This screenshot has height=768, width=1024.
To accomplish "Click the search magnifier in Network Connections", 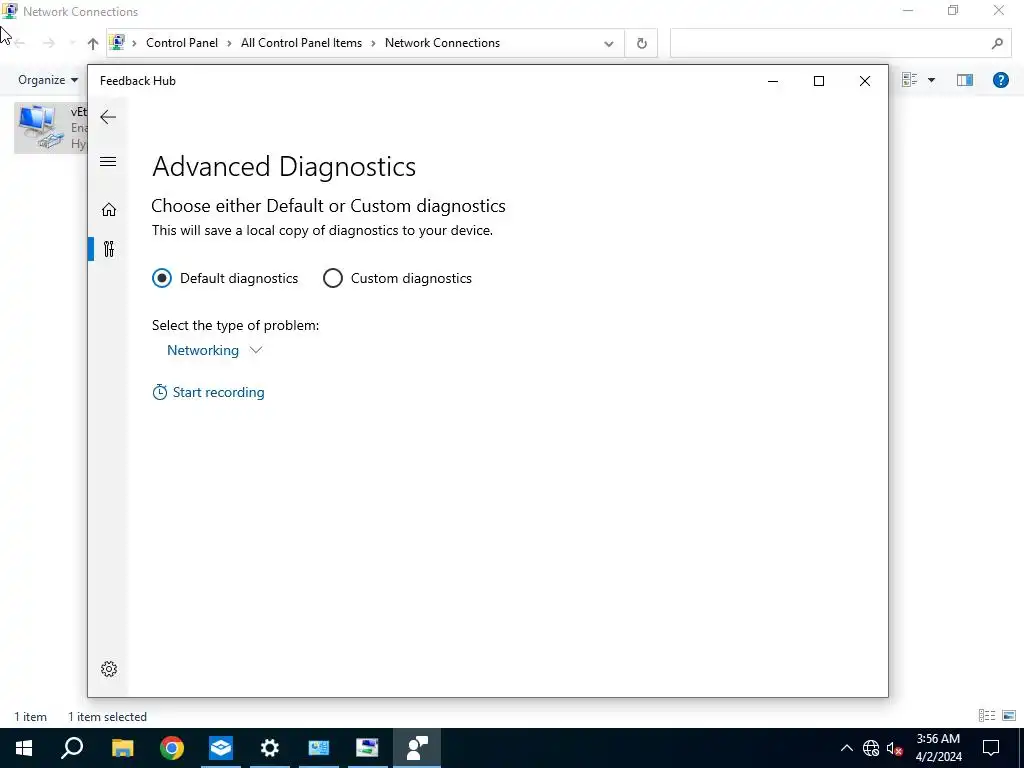I will [x=997, y=44].
